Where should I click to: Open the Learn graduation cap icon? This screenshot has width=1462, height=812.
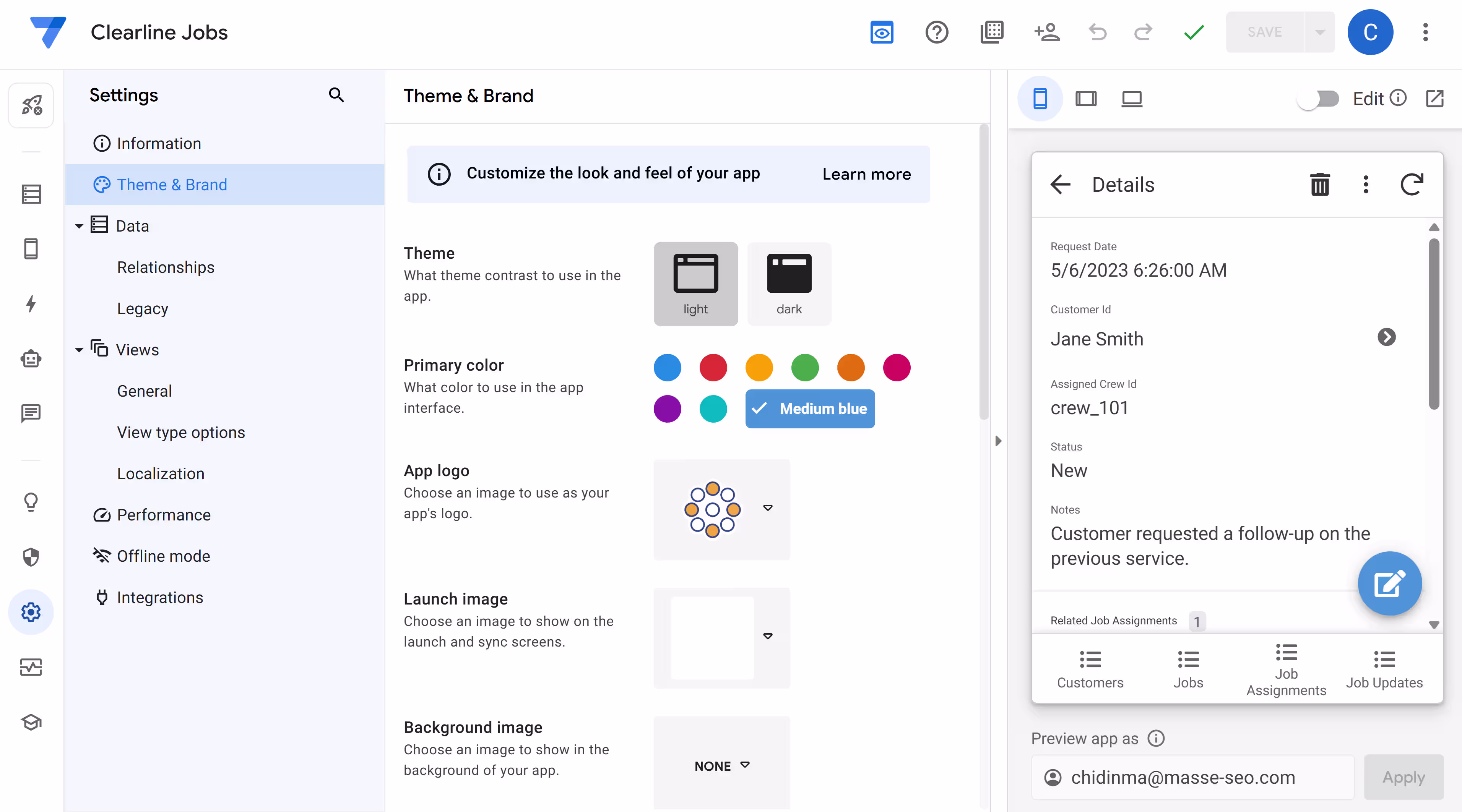[x=31, y=722]
